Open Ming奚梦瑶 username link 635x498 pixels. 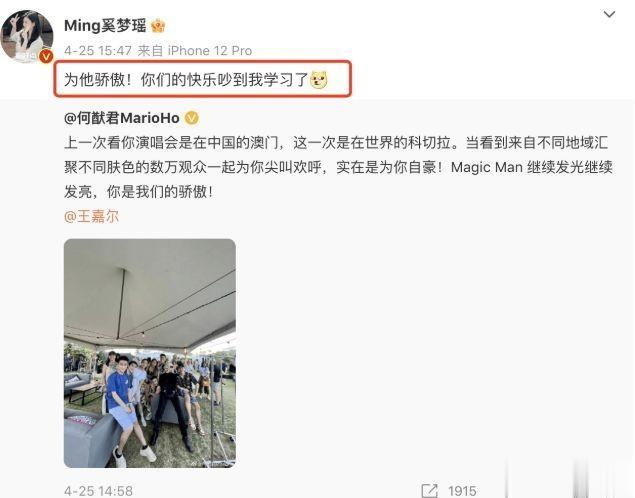105,26
